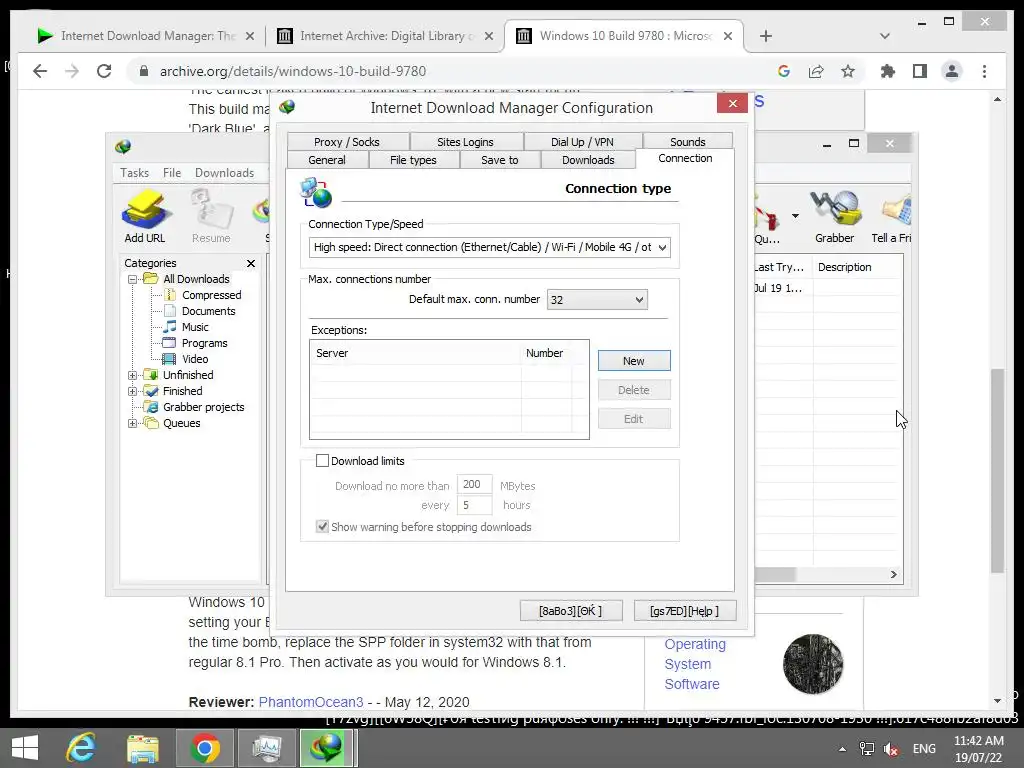Collapse the All Downloads tree node
This screenshot has width=1024, height=768.
(133, 280)
